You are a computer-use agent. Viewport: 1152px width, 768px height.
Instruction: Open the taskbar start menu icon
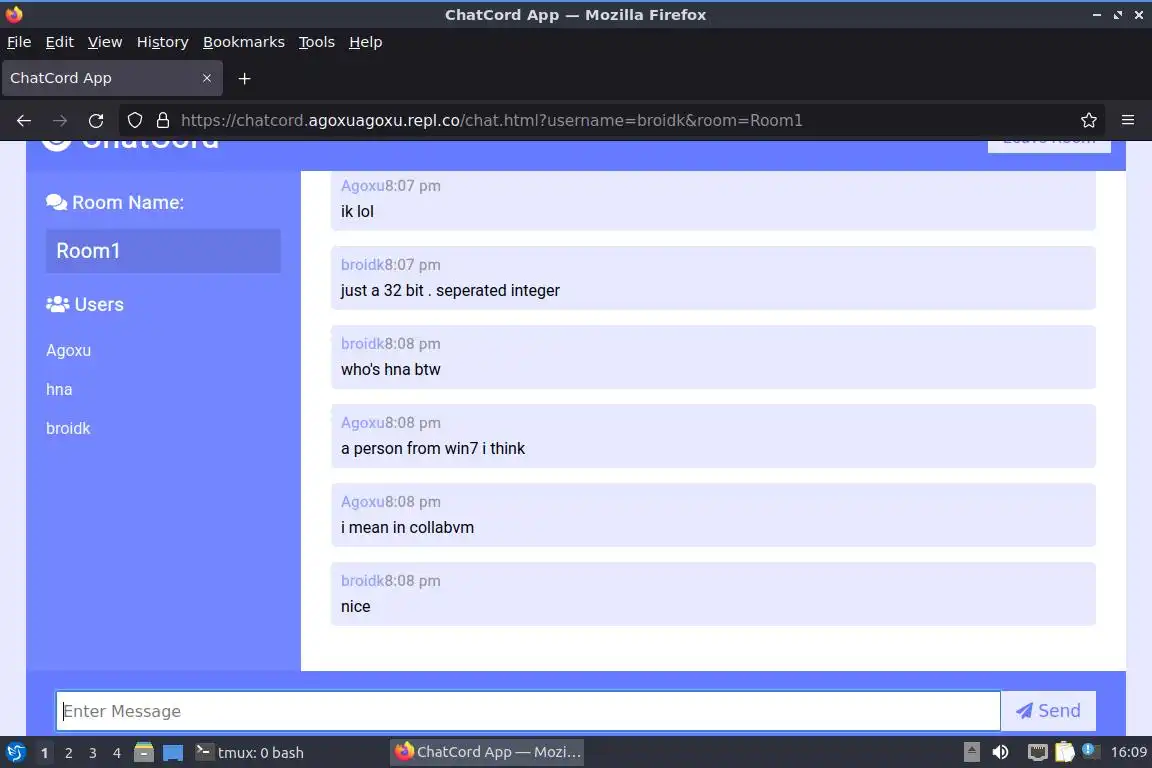(x=15, y=753)
